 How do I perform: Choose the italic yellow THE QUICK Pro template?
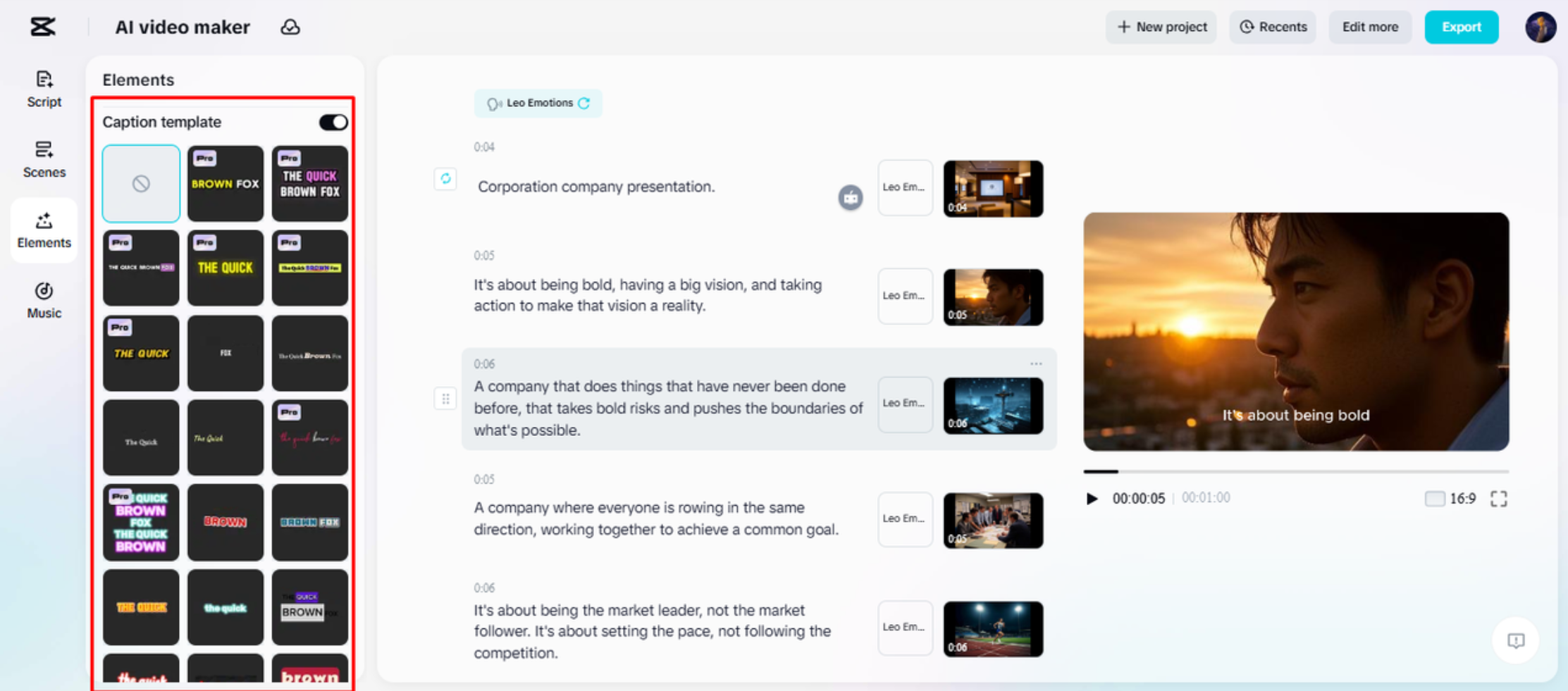[141, 353]
